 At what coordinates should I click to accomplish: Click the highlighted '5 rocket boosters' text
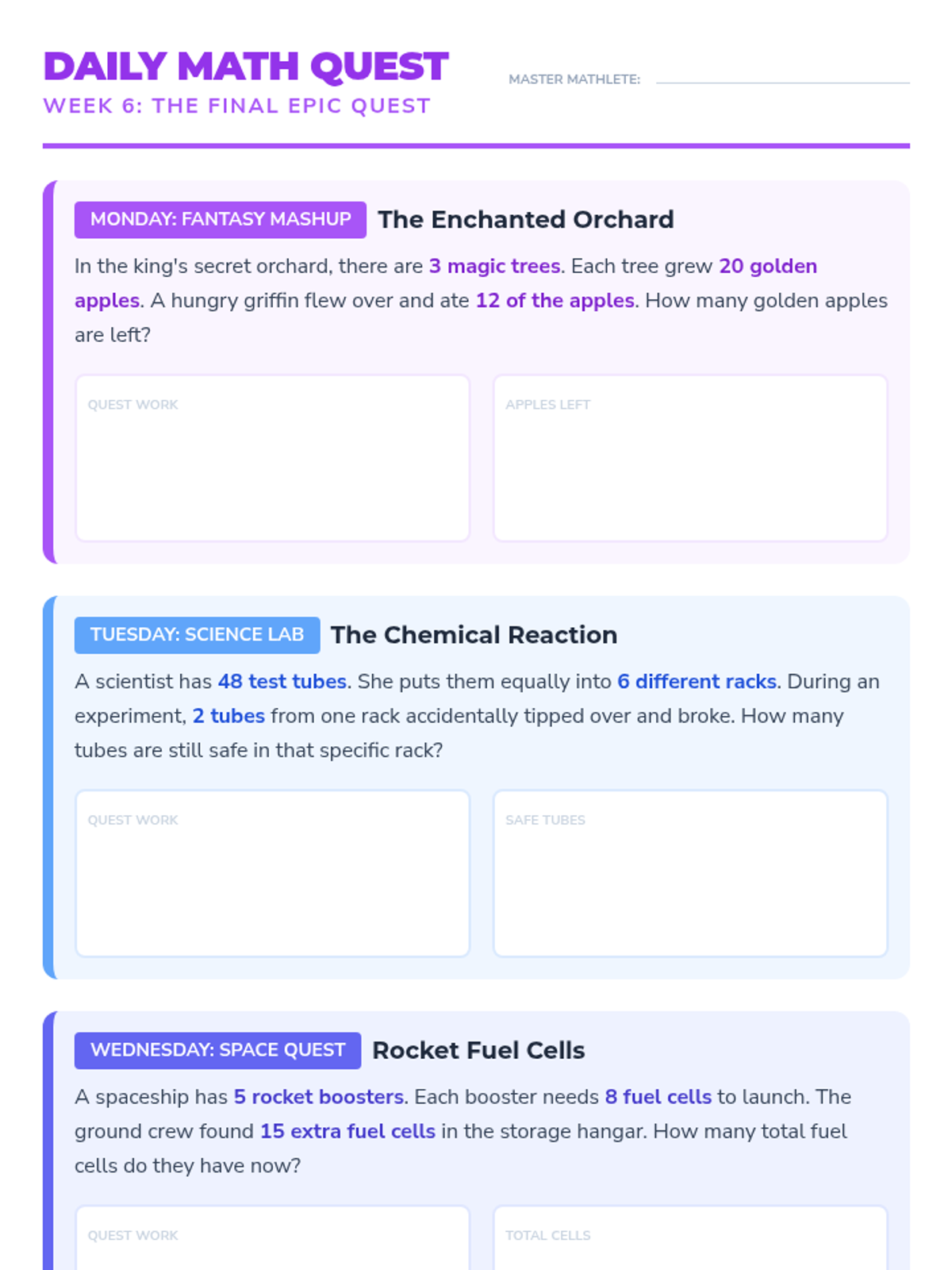318,1097
